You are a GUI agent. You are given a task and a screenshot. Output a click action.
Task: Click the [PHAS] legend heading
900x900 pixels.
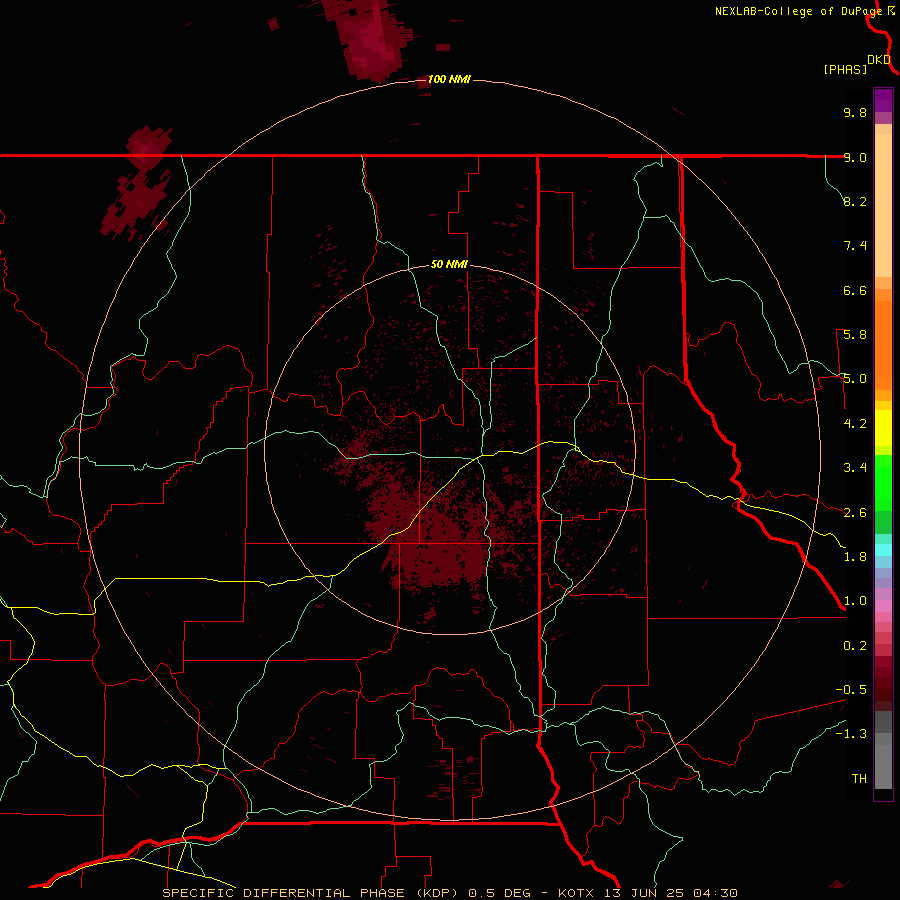coord(845,70)
